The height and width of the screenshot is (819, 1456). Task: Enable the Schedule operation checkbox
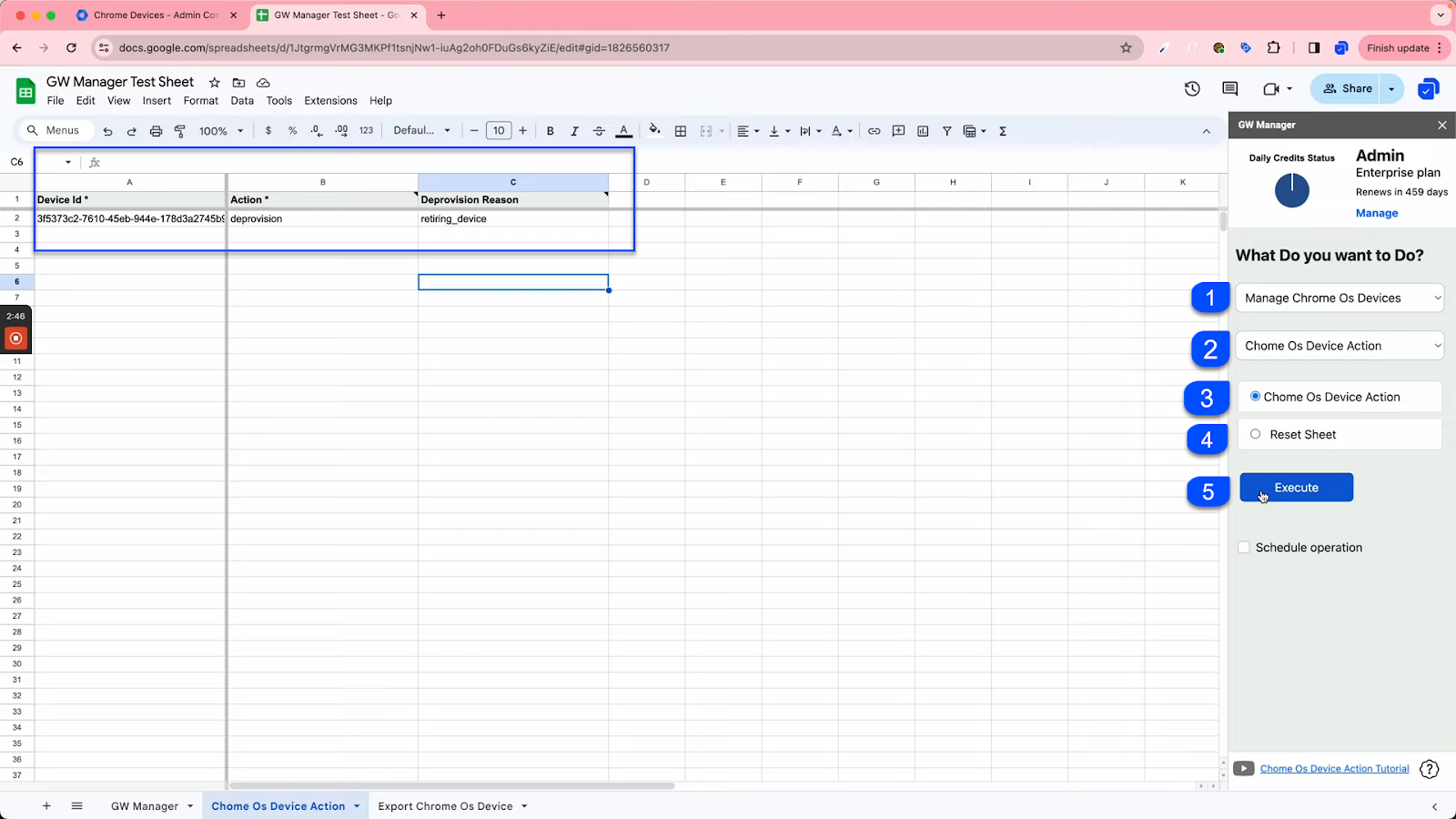click(1244, 548)
